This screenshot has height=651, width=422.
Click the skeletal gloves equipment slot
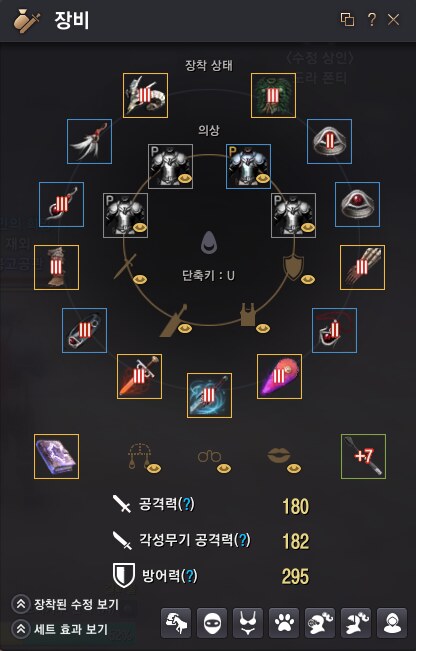pyautogui.click(x=362, y=267)
